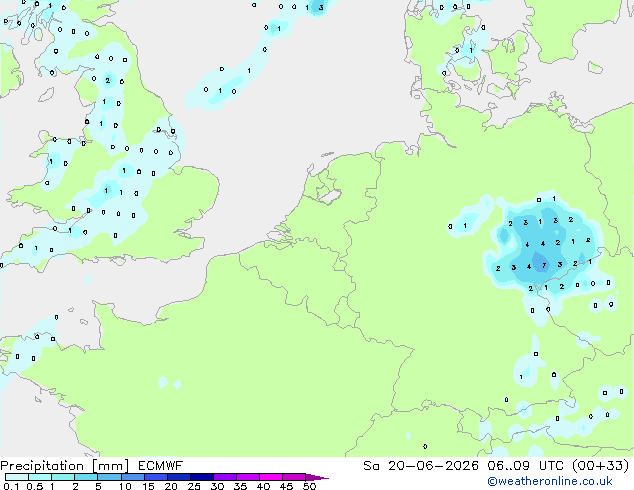This screenshot has height=490, width=634.
Task: Pick the 35–40 mm legend swatch
Action: pyautogui.click(x=247, y=477)
